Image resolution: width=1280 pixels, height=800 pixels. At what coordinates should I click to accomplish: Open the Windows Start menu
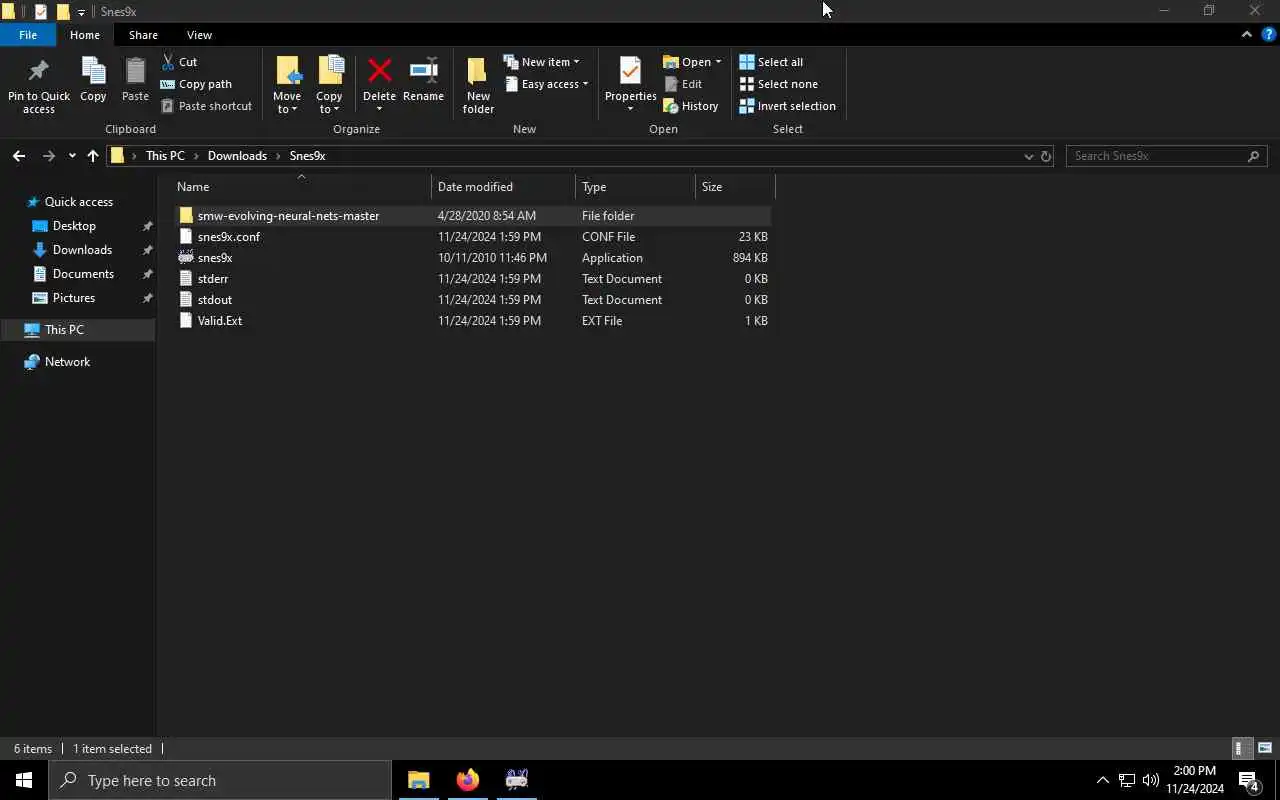click(x=24, y=780)
